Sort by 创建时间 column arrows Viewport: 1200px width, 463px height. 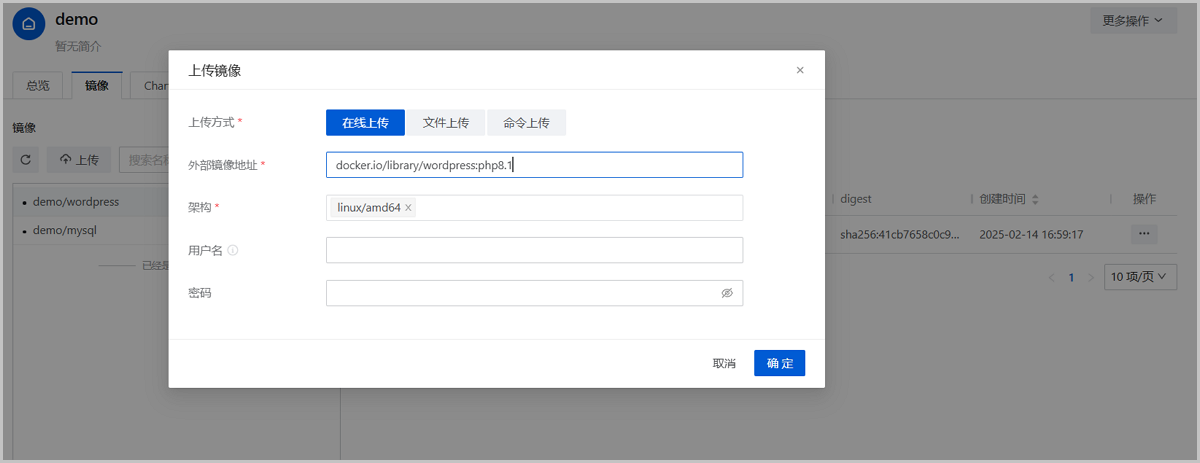click(1035, 200)
